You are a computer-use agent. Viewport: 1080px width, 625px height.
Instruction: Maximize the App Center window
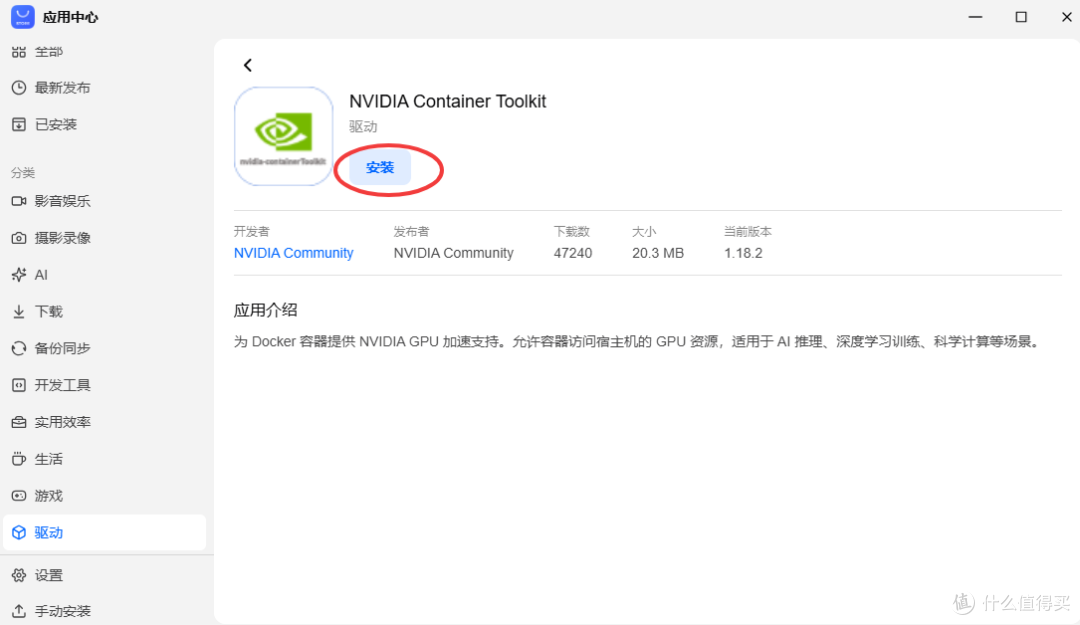pyautogui.click(x=1021, y=17)
